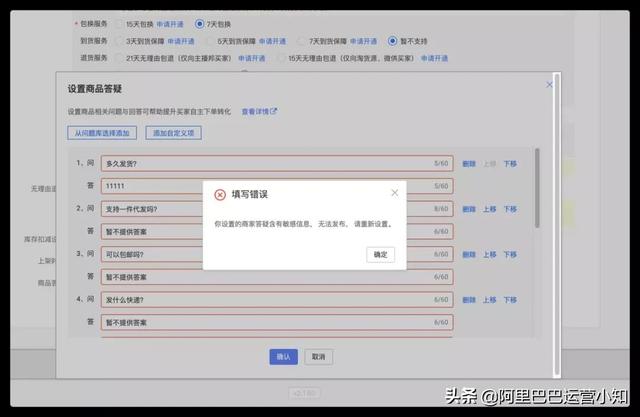Click 删除 for question 1
The image size is (640, 417).
469,163
